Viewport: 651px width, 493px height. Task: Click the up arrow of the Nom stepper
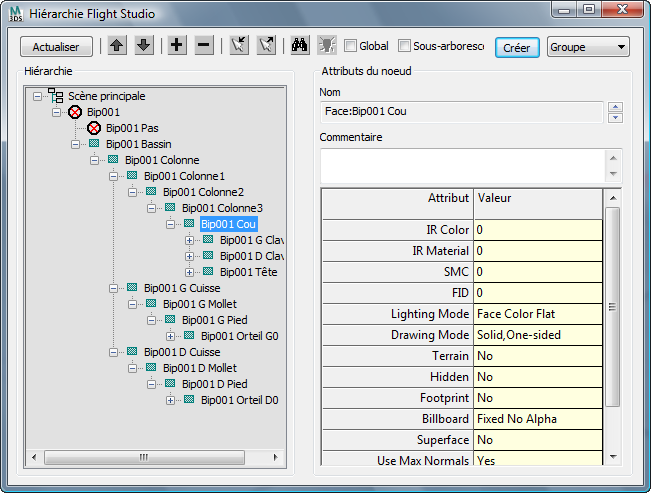[615, 107]
